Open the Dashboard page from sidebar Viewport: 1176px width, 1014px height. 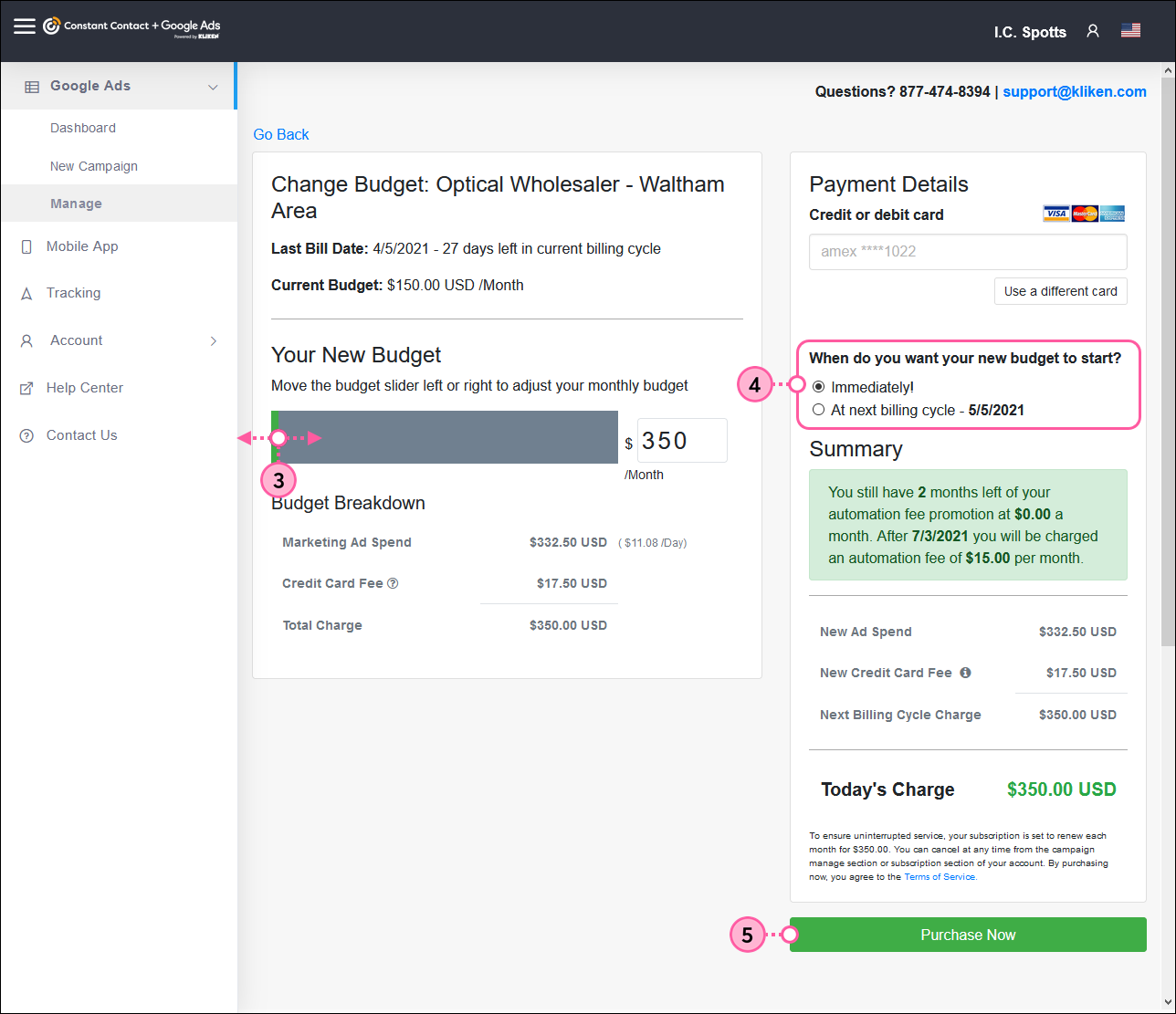[82, 128]
